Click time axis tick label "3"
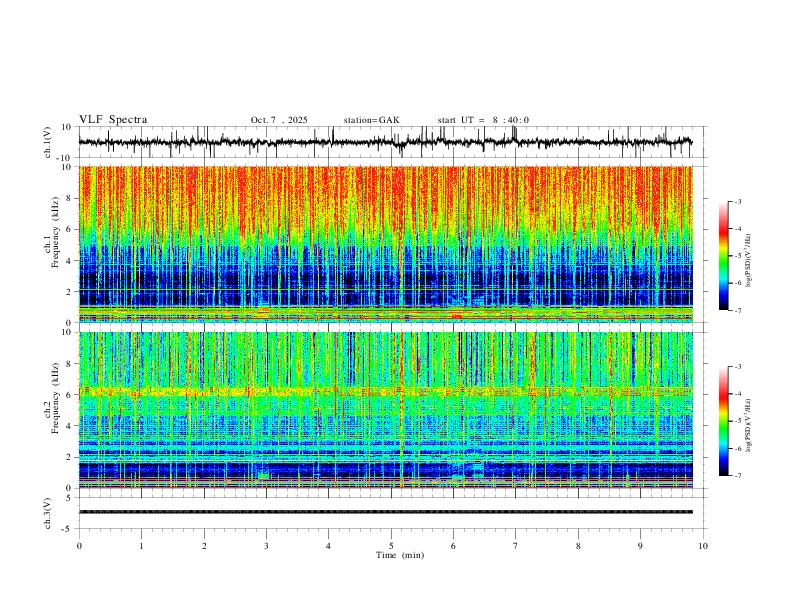 pyautogui.click(x=266, y=546)
